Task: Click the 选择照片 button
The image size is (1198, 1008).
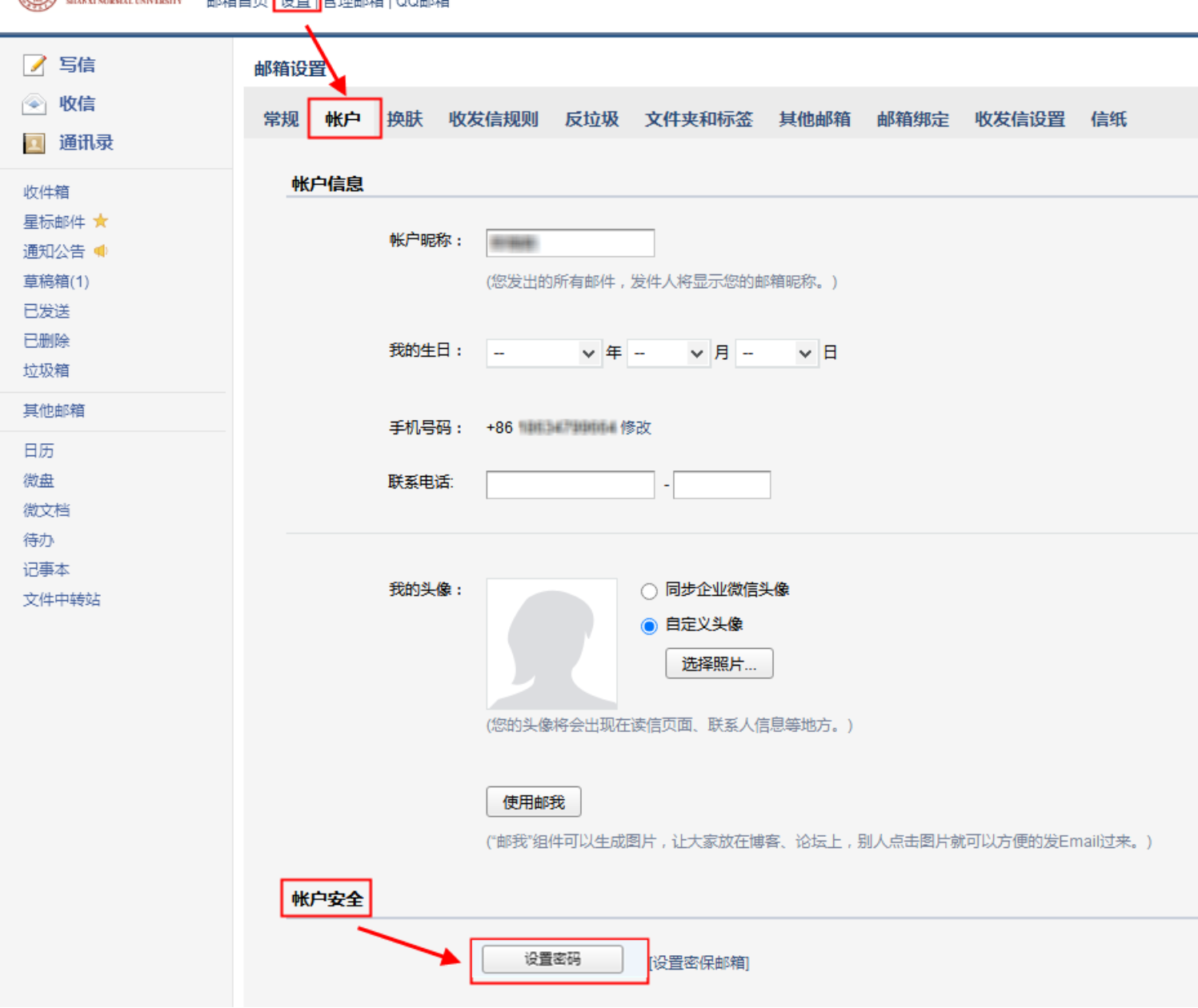Action: [x=719, y=663]
